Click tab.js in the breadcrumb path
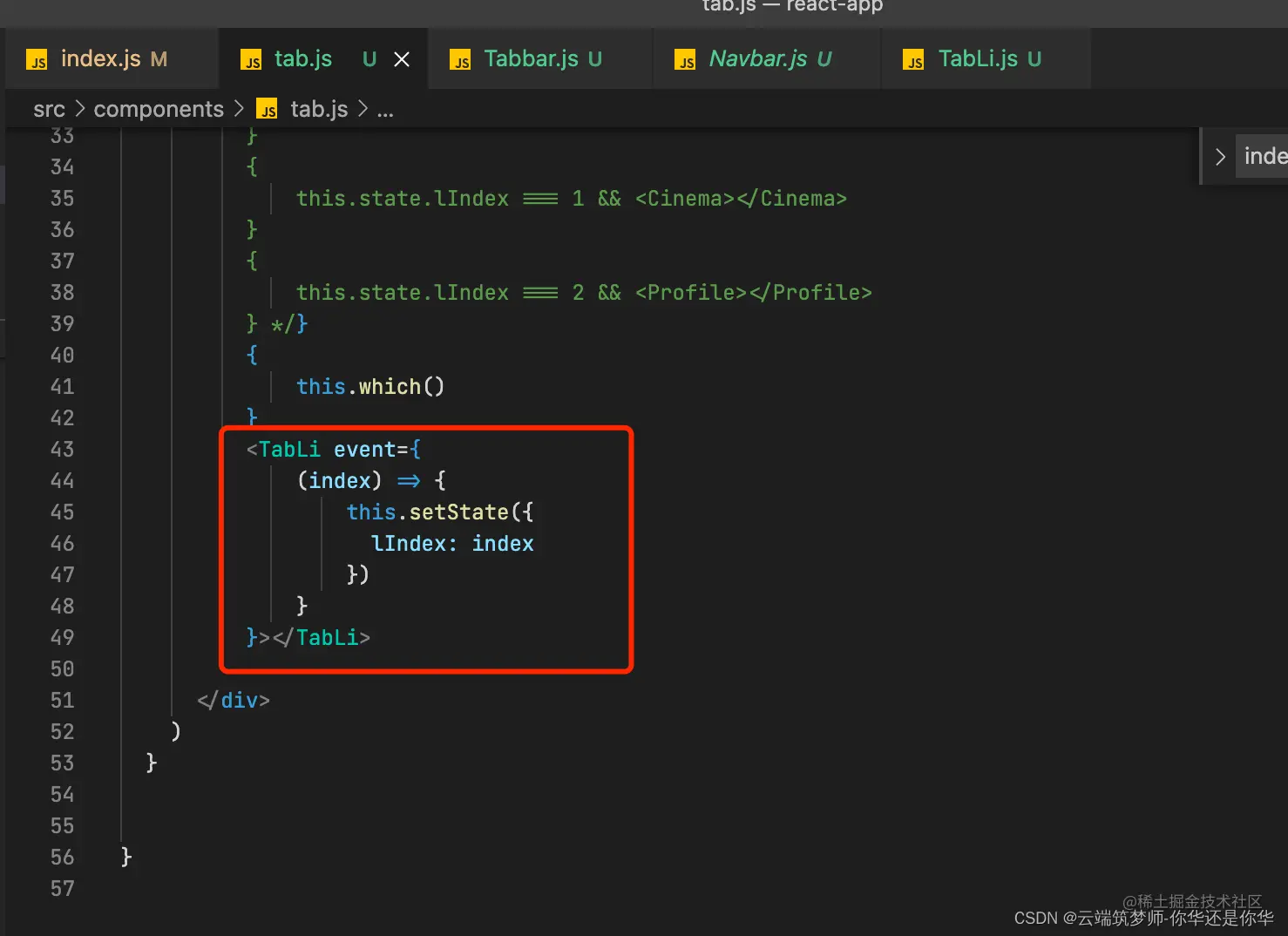Screen dimensions: 1288x936 pyautogui.click(x=319, y=110)
